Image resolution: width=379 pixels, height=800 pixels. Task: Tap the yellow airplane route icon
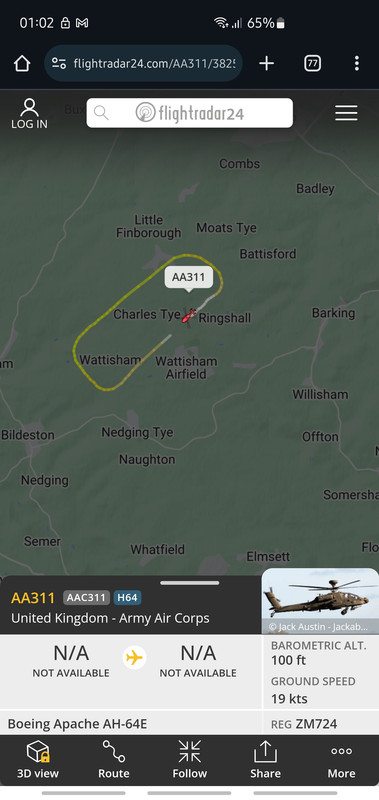click(134, 658)
